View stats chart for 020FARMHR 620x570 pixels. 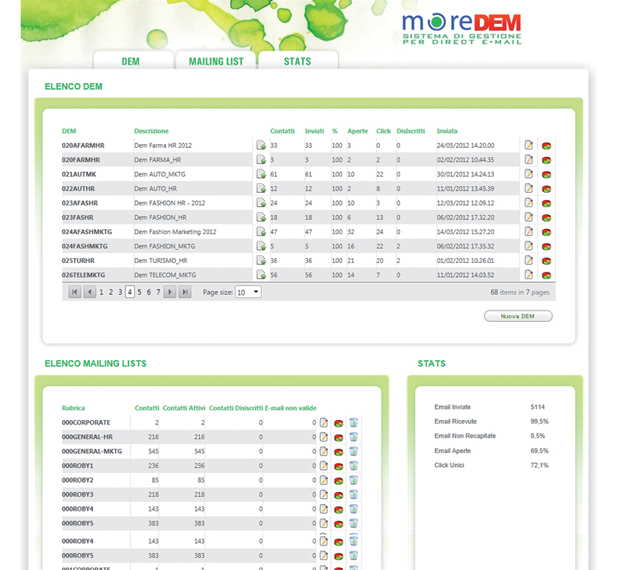coord(546,160)
